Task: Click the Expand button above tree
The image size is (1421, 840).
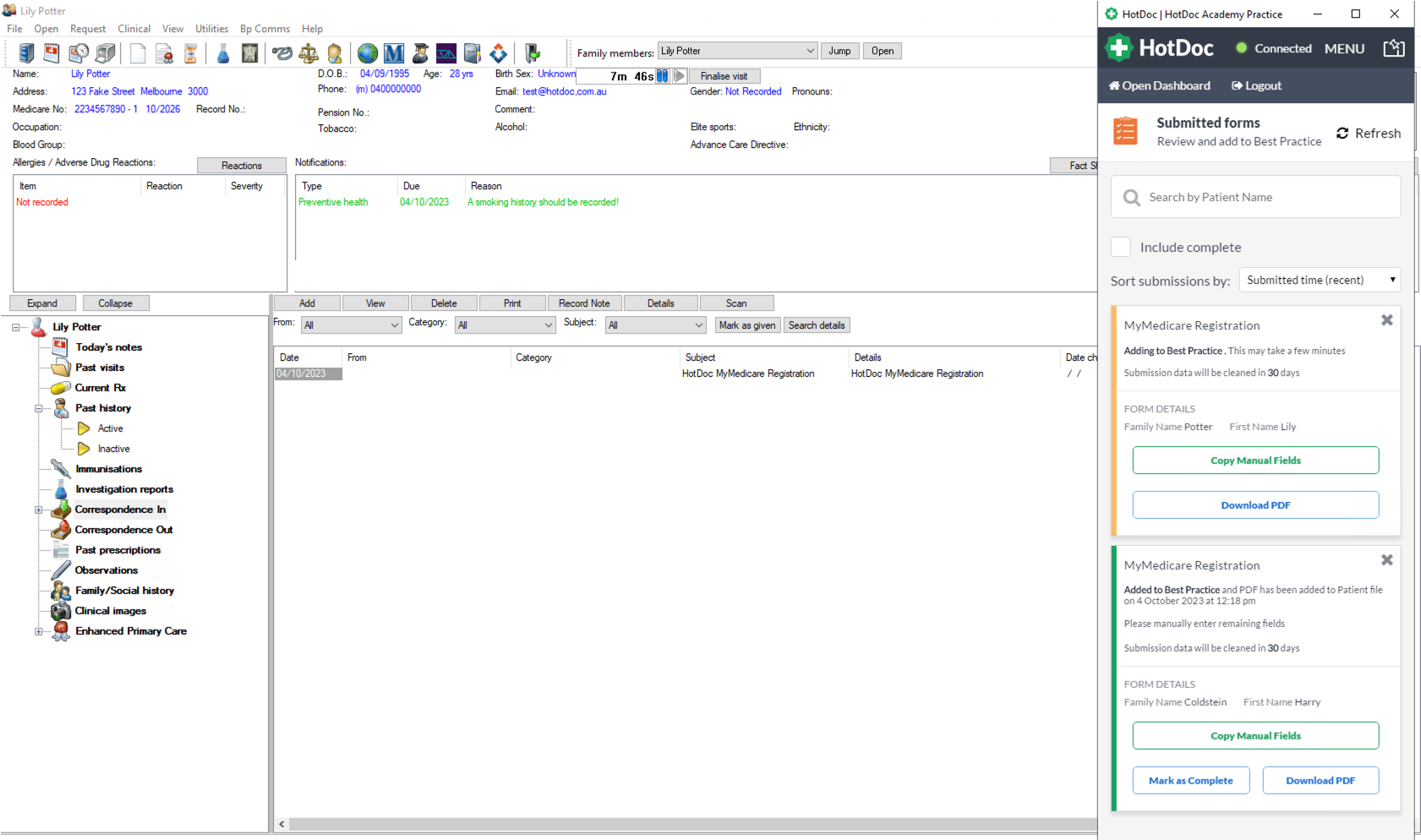Action: pyautogui.click(x=42, y=303)
